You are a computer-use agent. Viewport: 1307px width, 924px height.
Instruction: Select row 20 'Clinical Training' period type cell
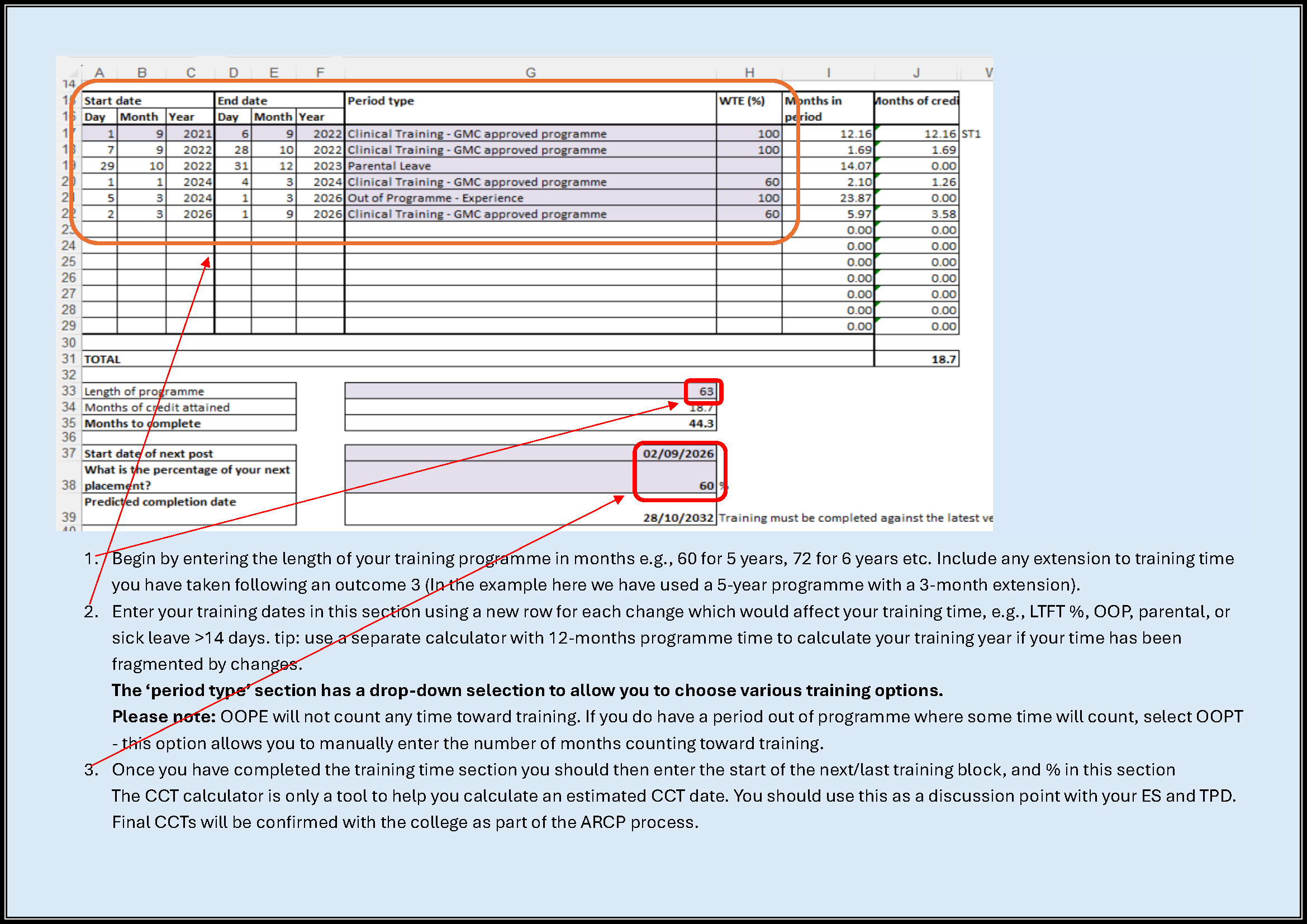click(530, 182)
